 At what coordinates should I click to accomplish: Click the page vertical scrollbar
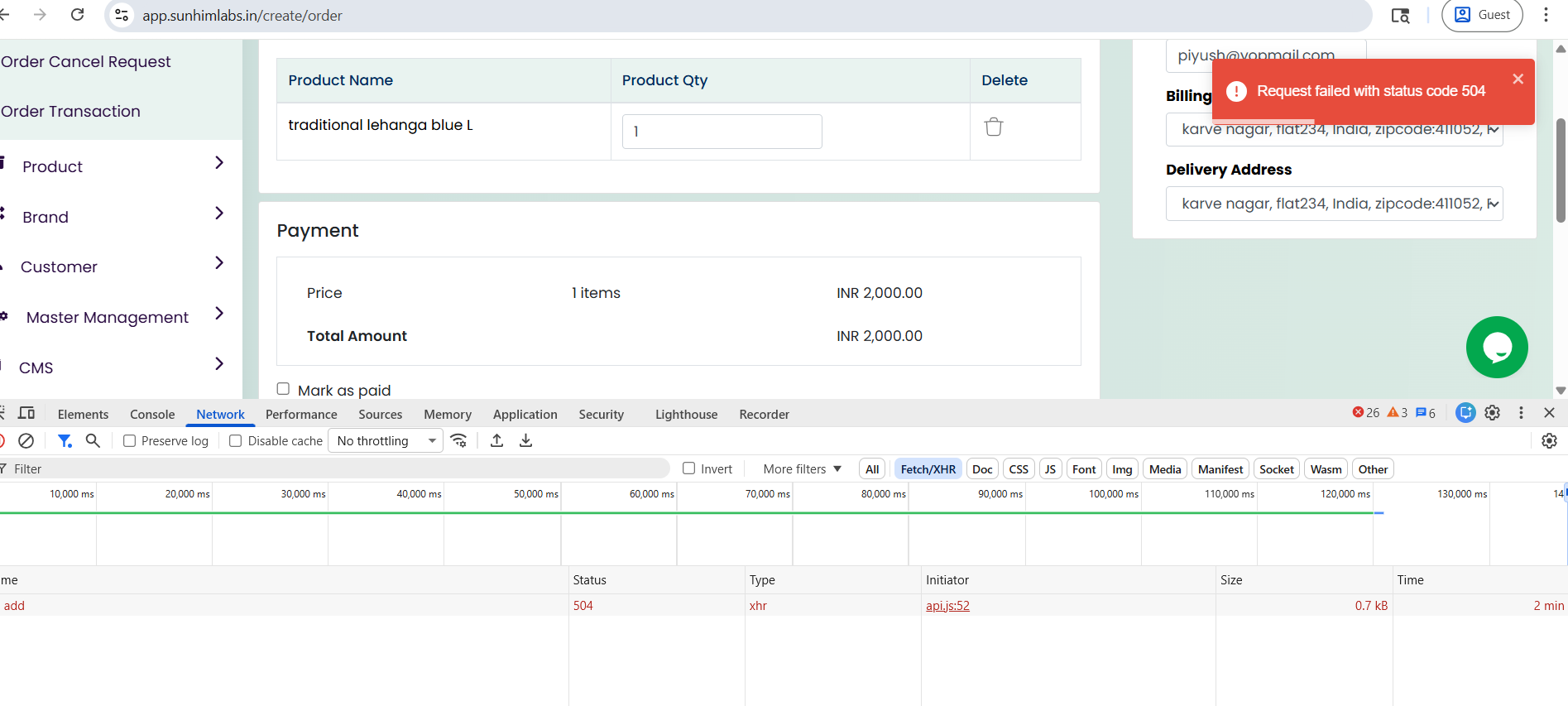[x=1561, y=170]
